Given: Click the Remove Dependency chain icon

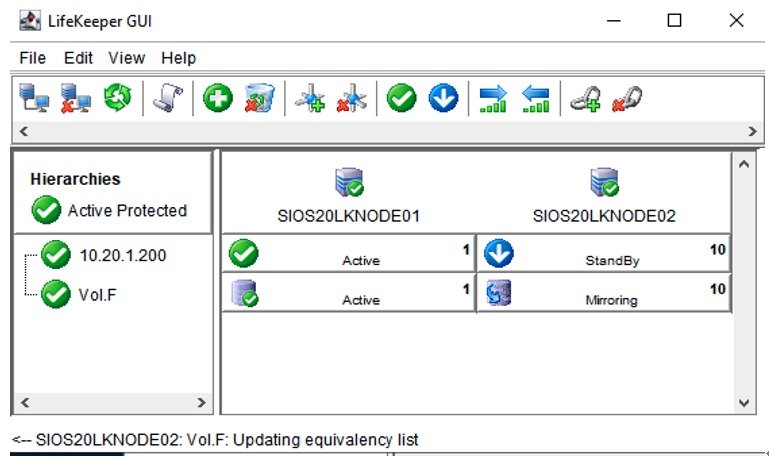Looking at the screenshot, I should (x=627, y=99).
